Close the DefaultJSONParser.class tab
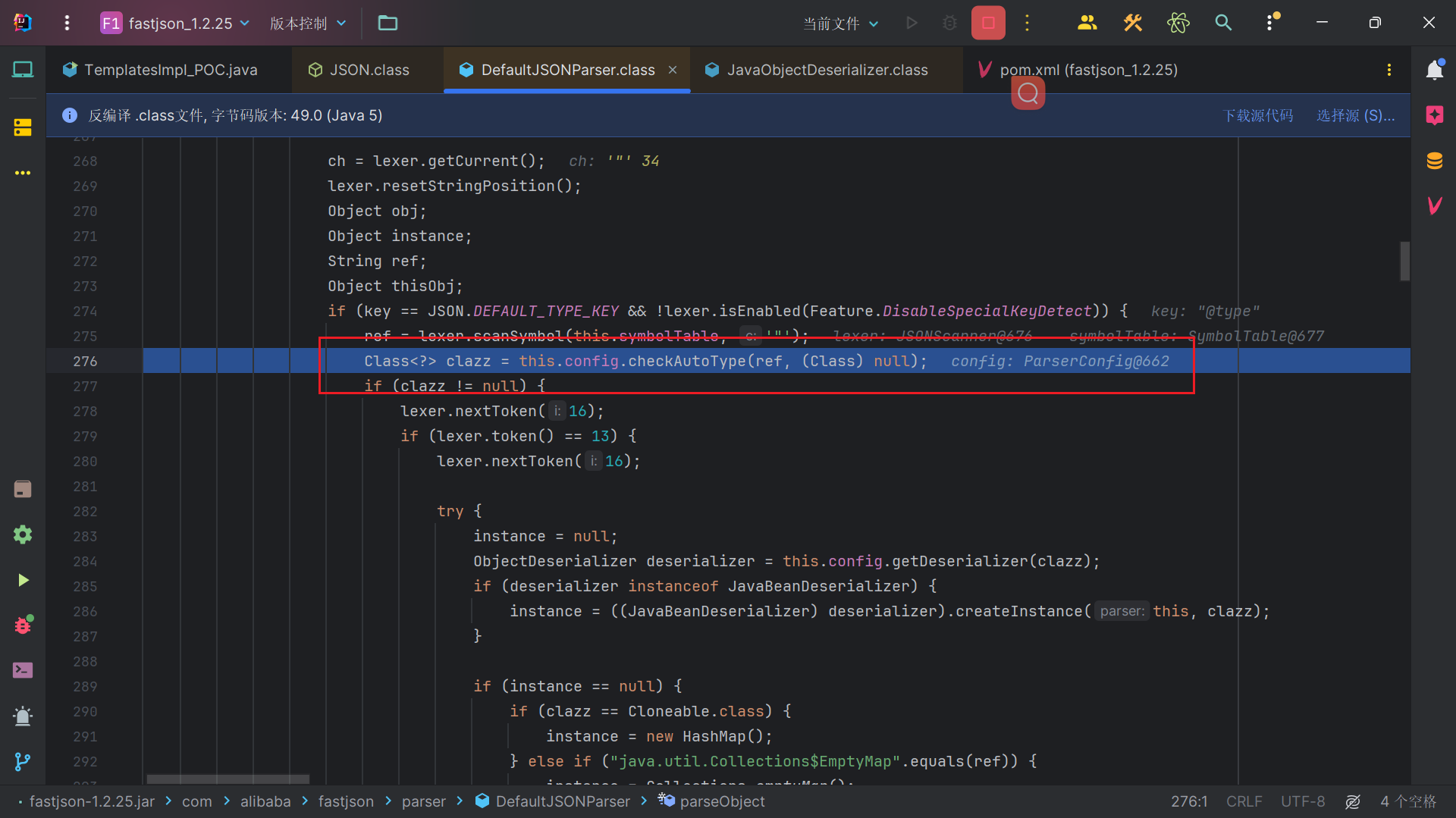The width and height of the screenshot is (1456, 818). (x=673, y=70)
